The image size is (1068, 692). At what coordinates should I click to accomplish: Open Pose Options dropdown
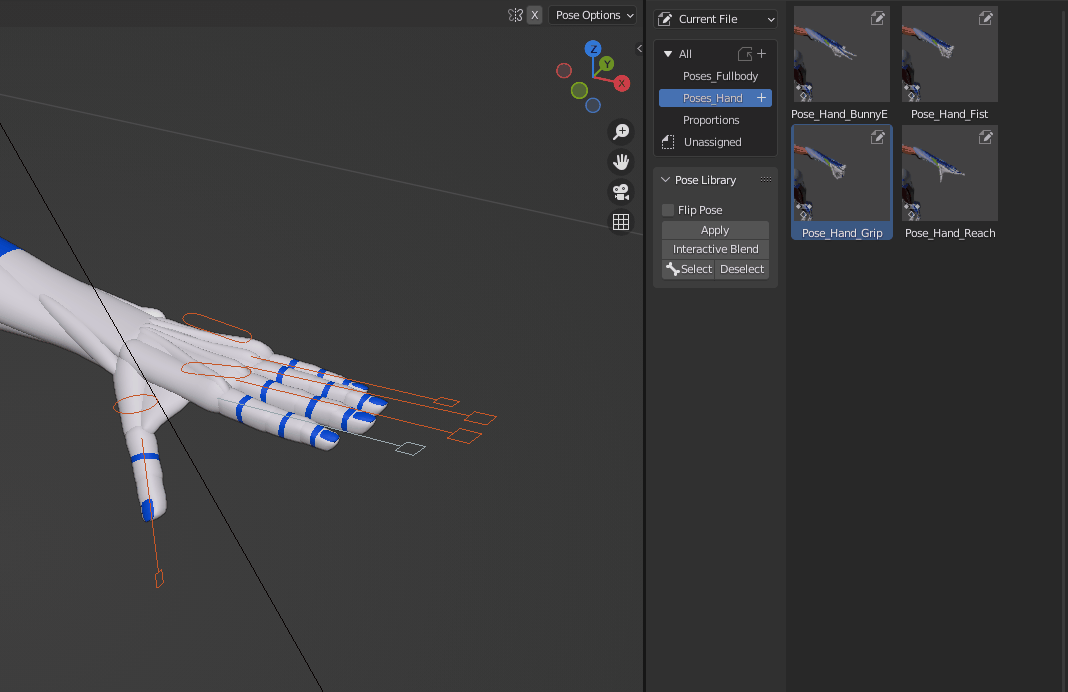point(593,15)
